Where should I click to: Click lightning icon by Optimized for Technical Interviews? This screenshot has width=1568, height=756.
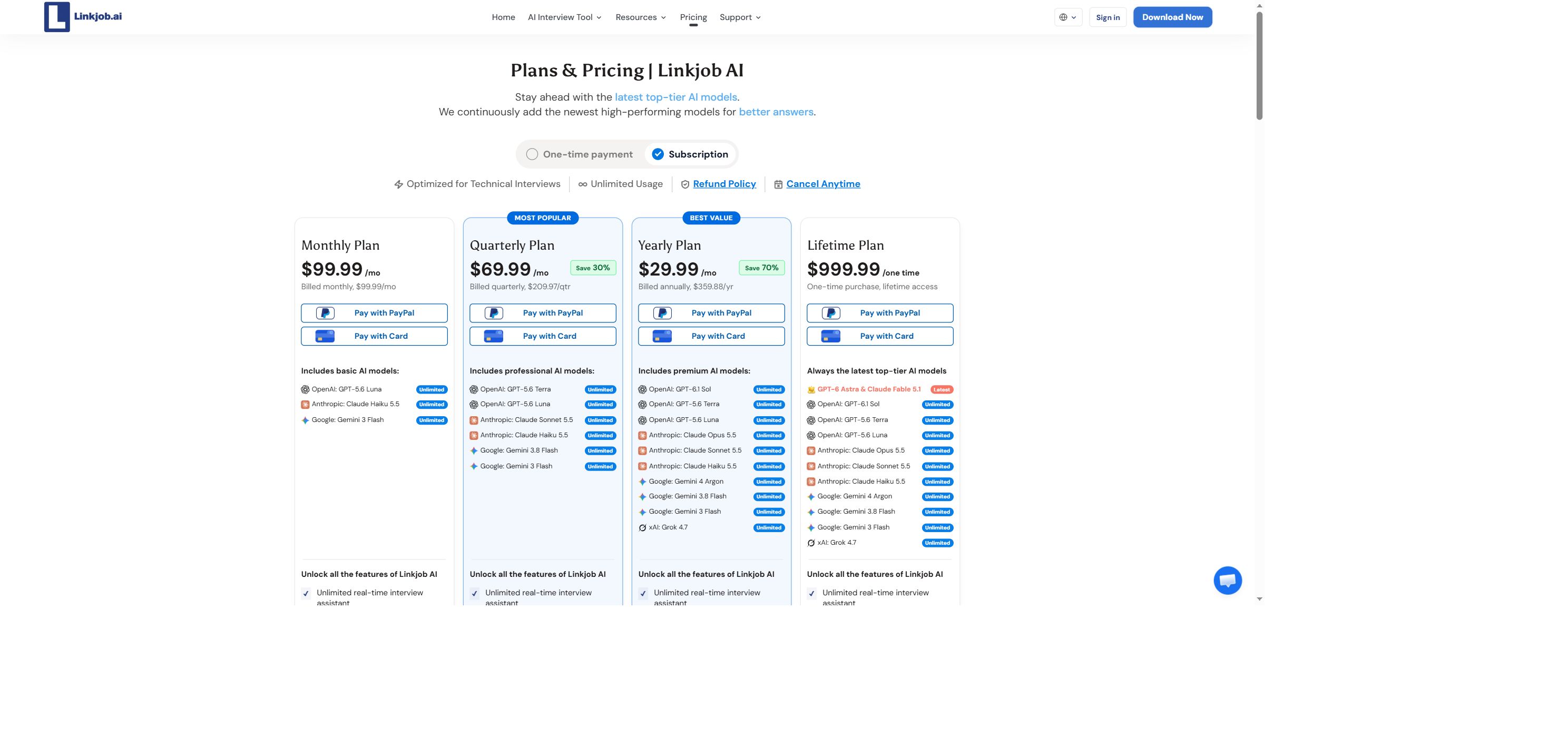(399, 184)
